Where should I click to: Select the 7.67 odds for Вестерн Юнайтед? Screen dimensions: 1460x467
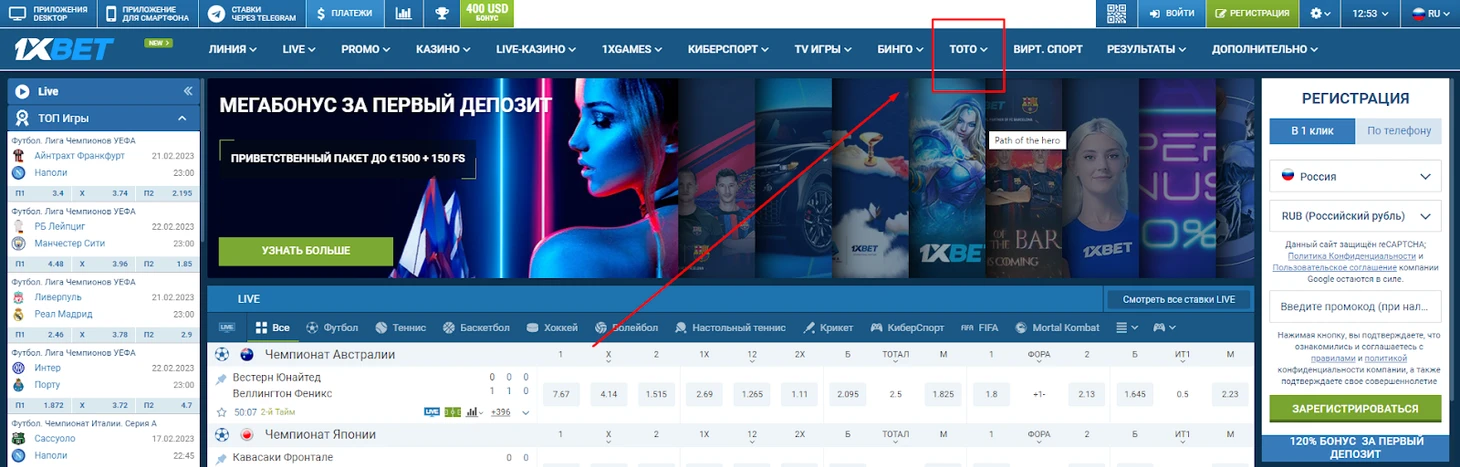click(561, 394)
